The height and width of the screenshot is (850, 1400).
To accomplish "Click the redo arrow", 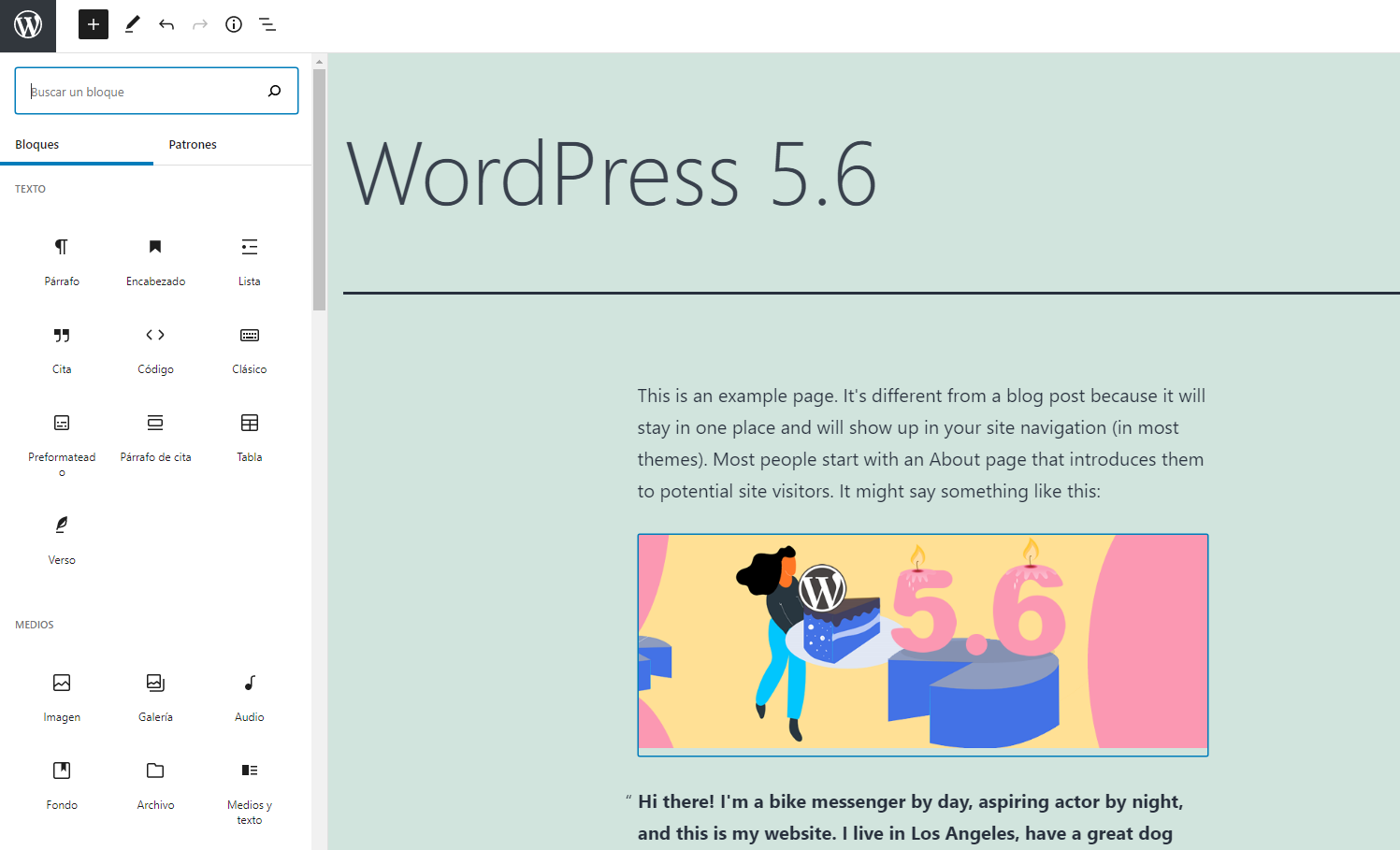I will 200,24.
